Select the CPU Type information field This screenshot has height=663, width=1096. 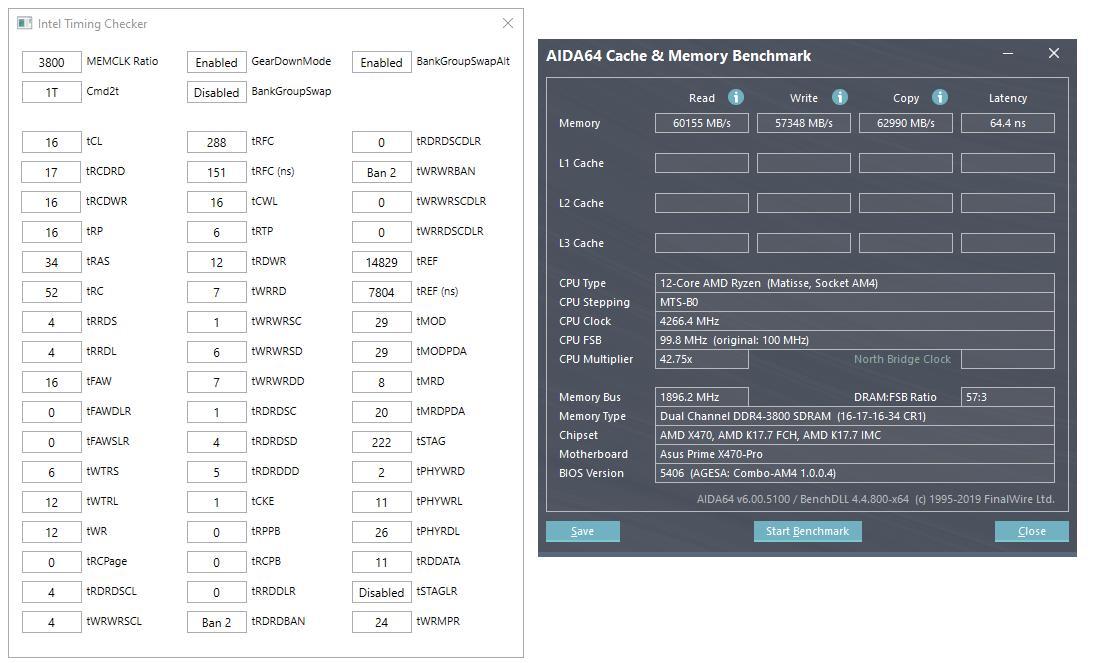[x=854, y=283]
